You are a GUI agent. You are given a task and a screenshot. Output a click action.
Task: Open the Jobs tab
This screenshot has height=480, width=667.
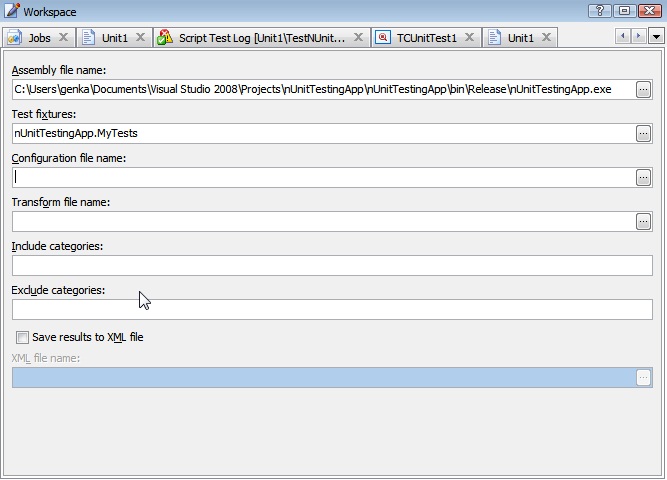[x=38, y=38]
